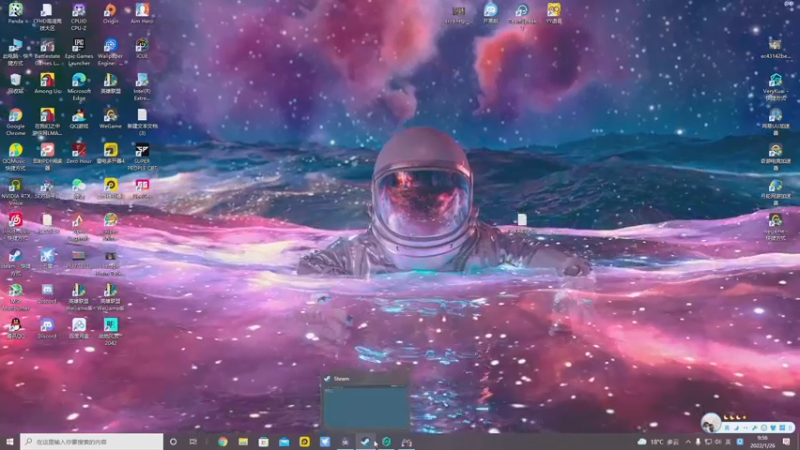The width and height of the screenshot is (800, 450).
Task: Open Chrome from the taskbar
Action: pos(223,442)
